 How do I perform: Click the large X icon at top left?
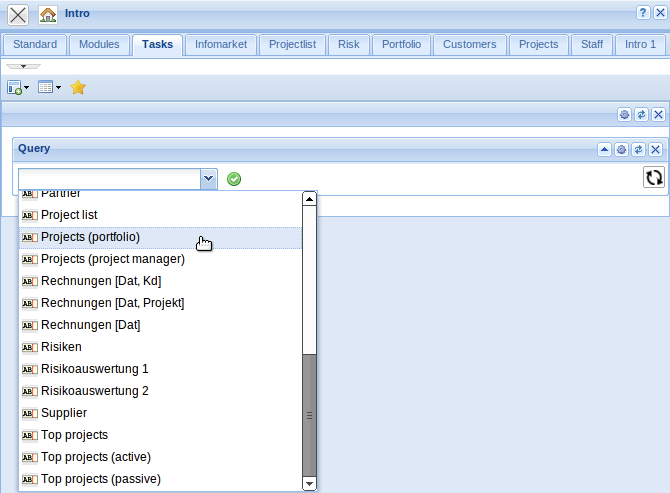pyautogui.click(x=18, y=15)
